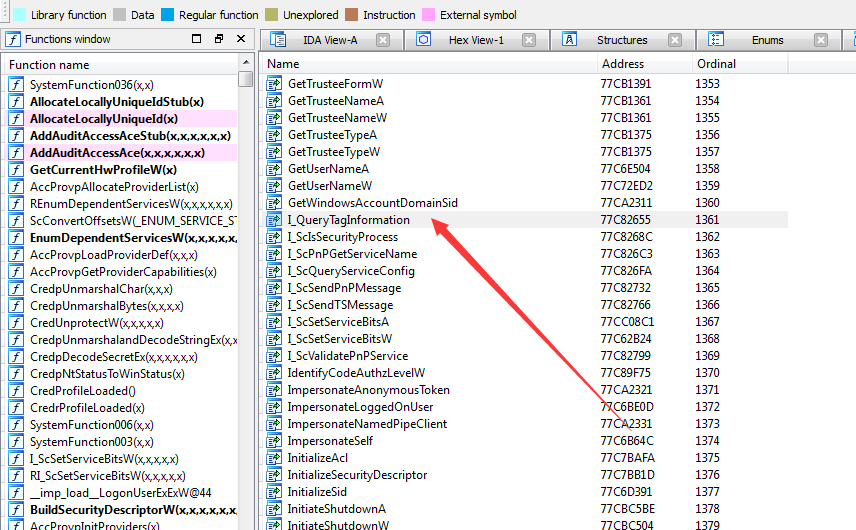
Task: Click the export icon for IdentifyCodeAuthzLevelW
Action: point(274,373)
